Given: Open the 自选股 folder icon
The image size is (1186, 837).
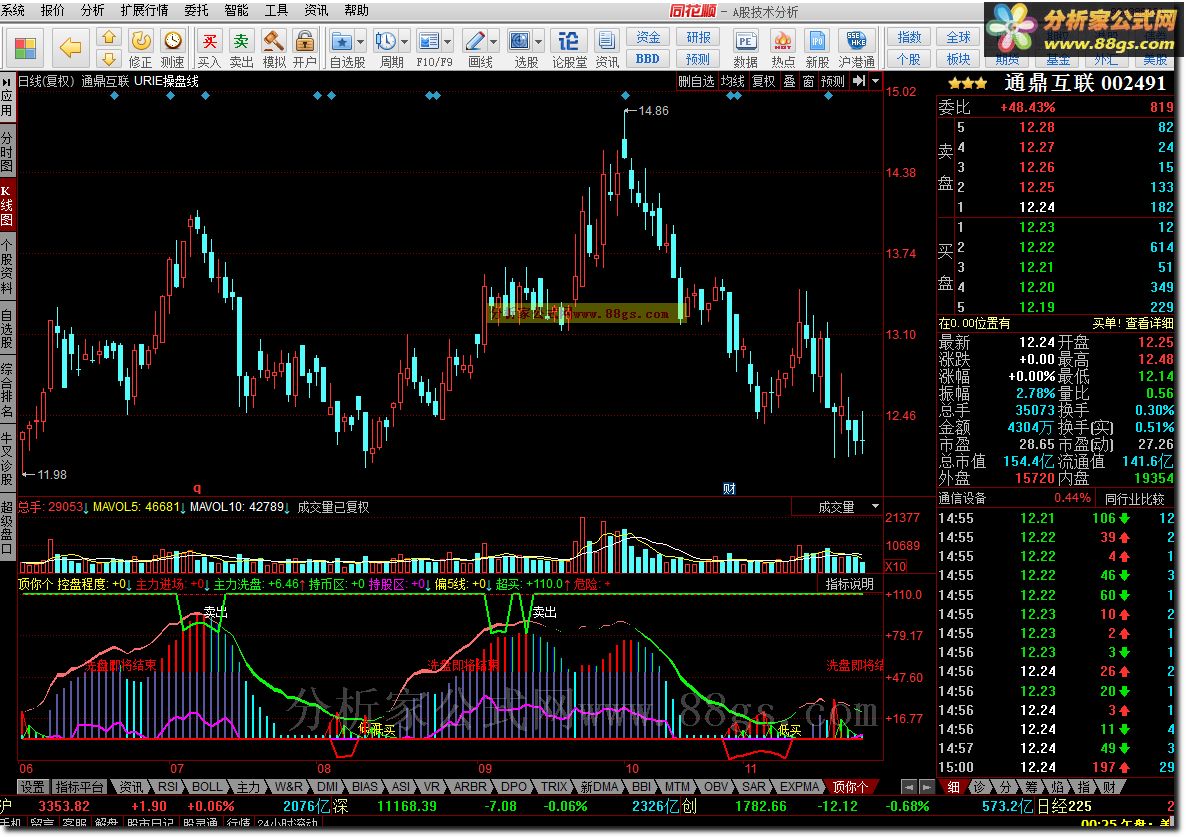Looking at the screenshot, I should coord(342,41).
